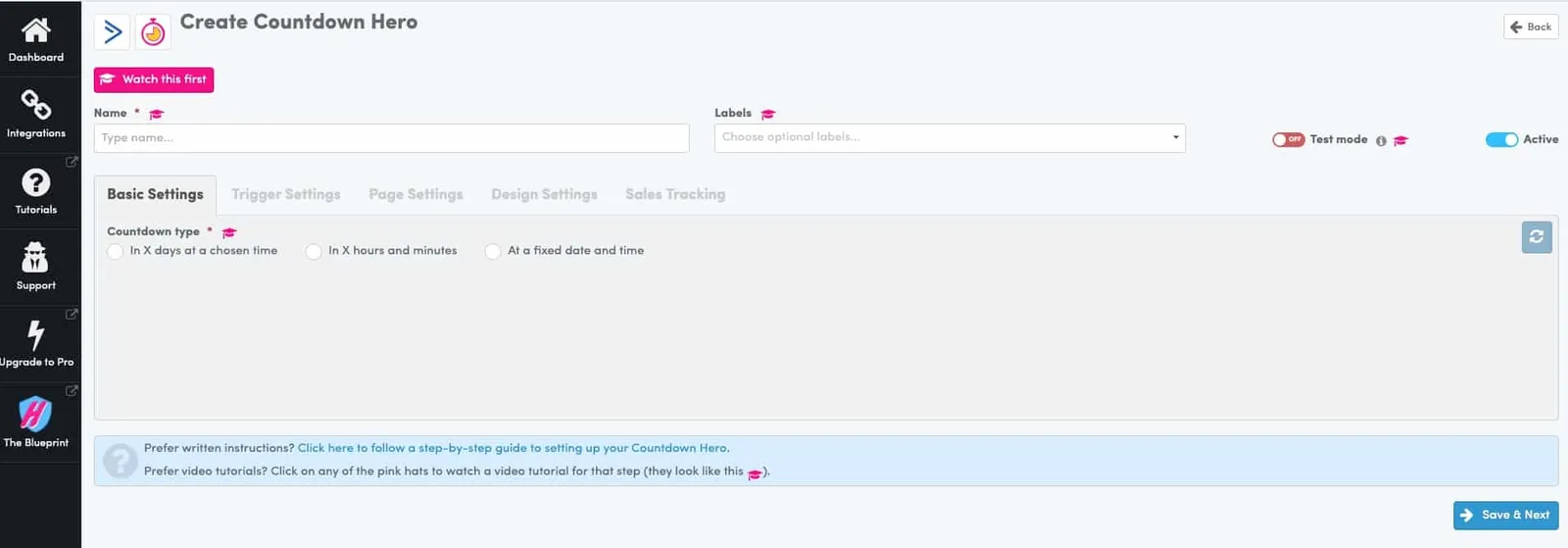Click the pink hat beside Test mode
The image size is (1568, 548).
(1400, 140)
